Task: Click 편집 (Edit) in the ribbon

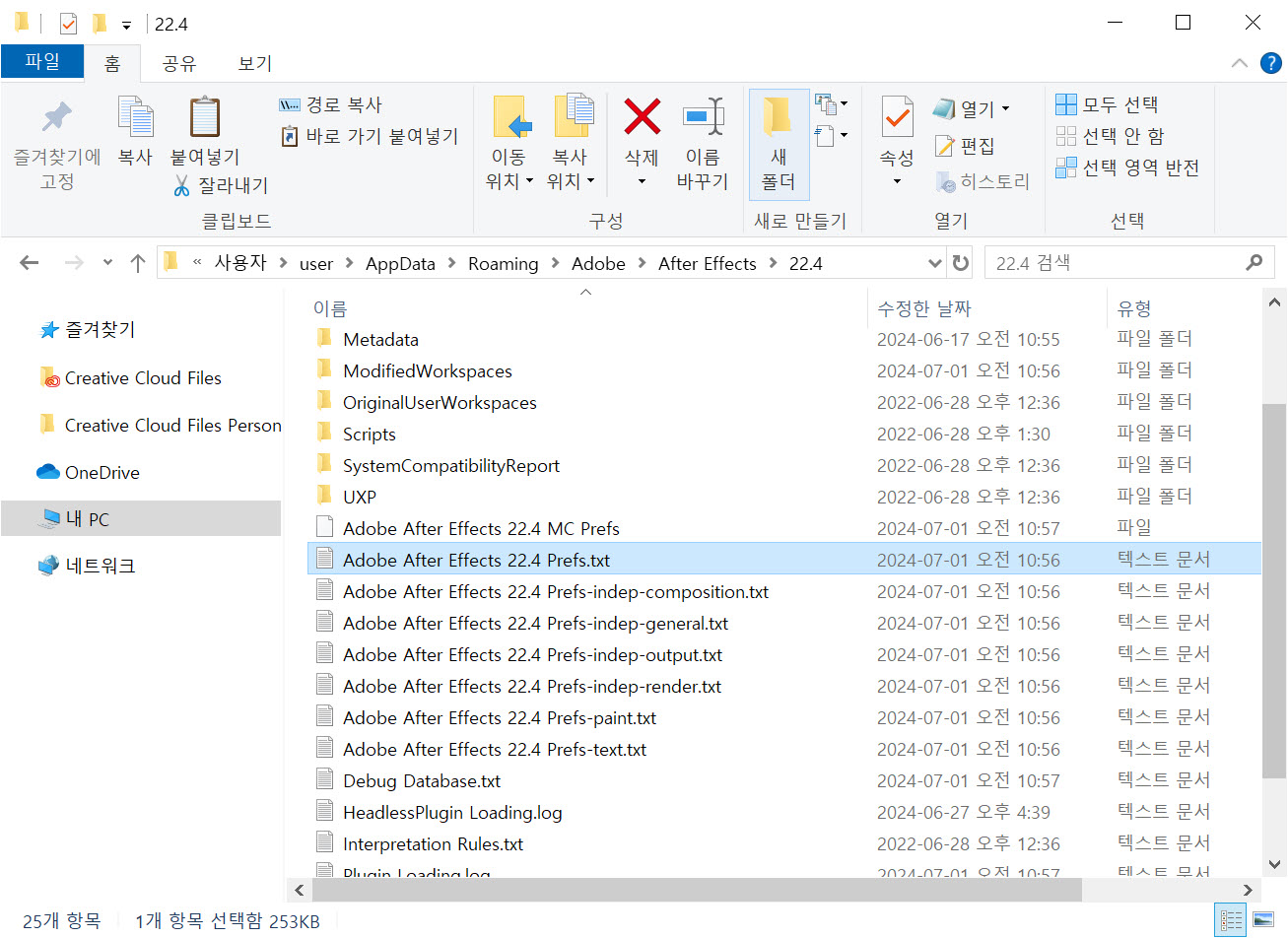Action: click(x=965, y=146)
